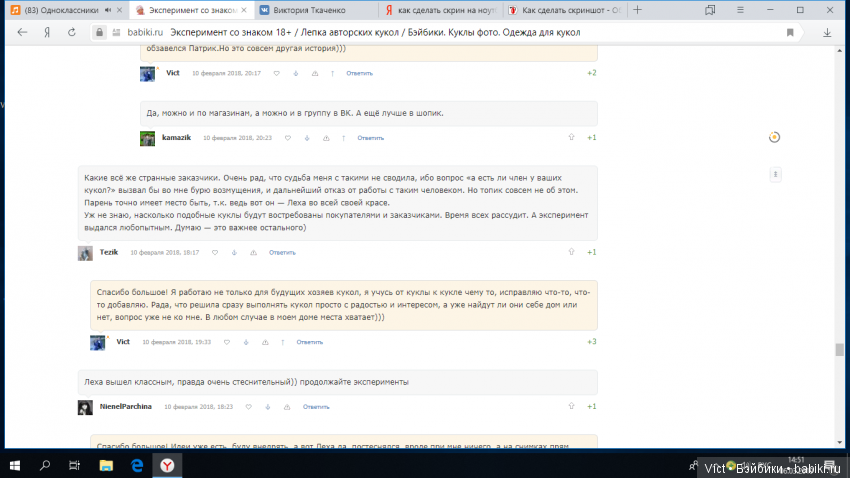
Task: Switch to the Одноклассники tab
Action: (x=62, y=9)
